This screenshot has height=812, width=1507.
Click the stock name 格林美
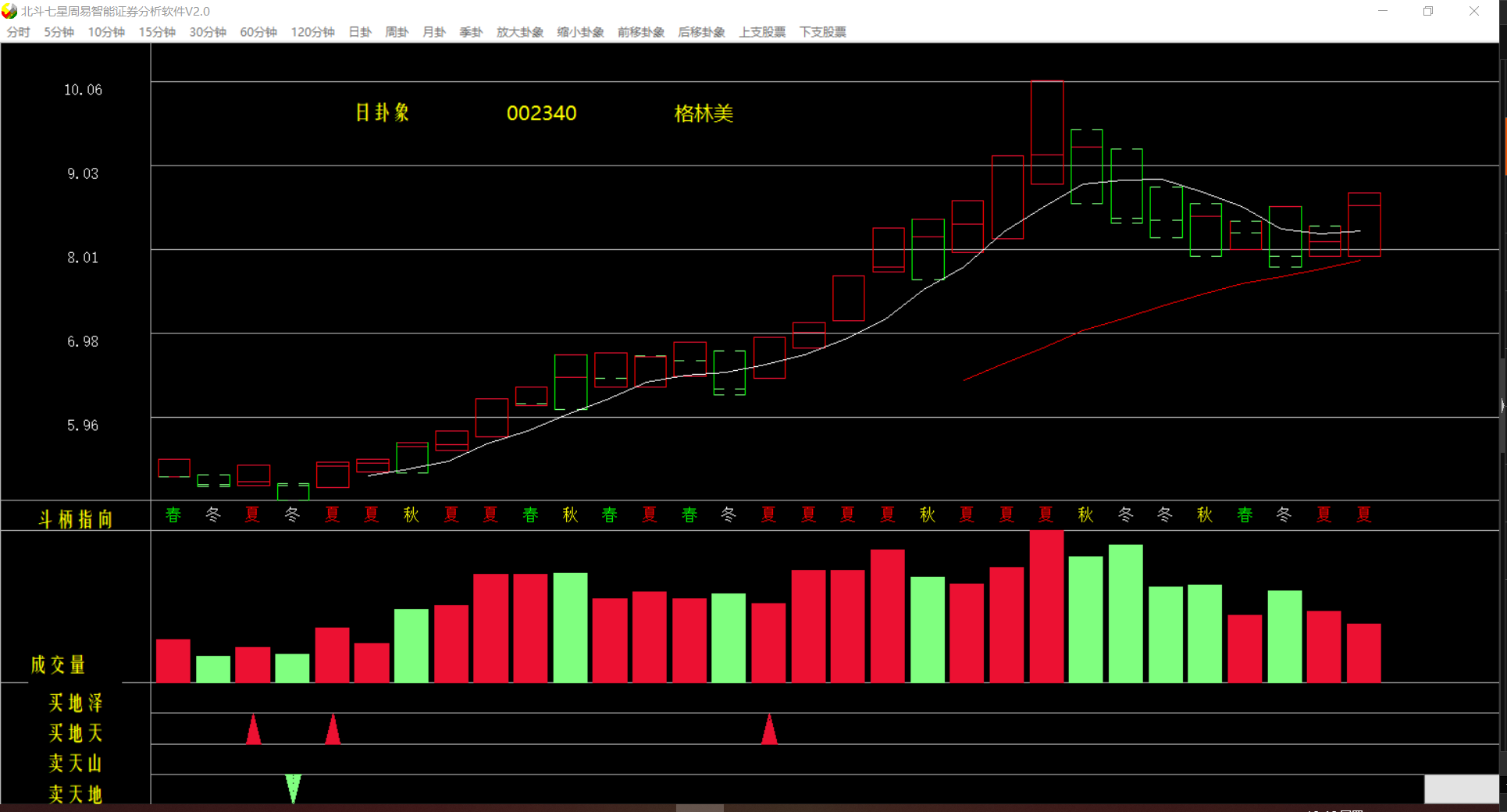[x=704, y=113]
